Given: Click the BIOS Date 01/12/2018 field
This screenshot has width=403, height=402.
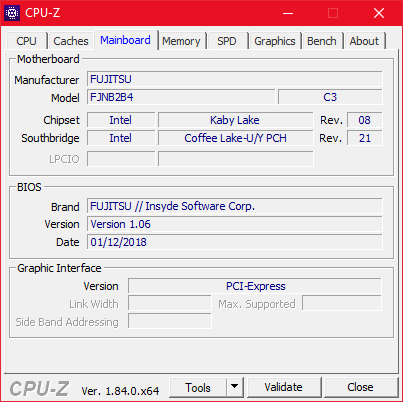Looking at the screenshot, I should point(235,242).
